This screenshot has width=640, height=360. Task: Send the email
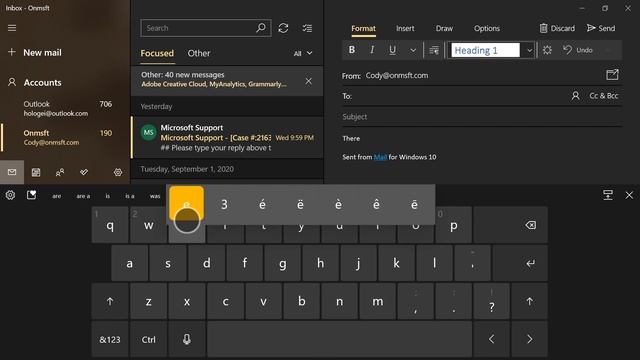tap(601, 28)
